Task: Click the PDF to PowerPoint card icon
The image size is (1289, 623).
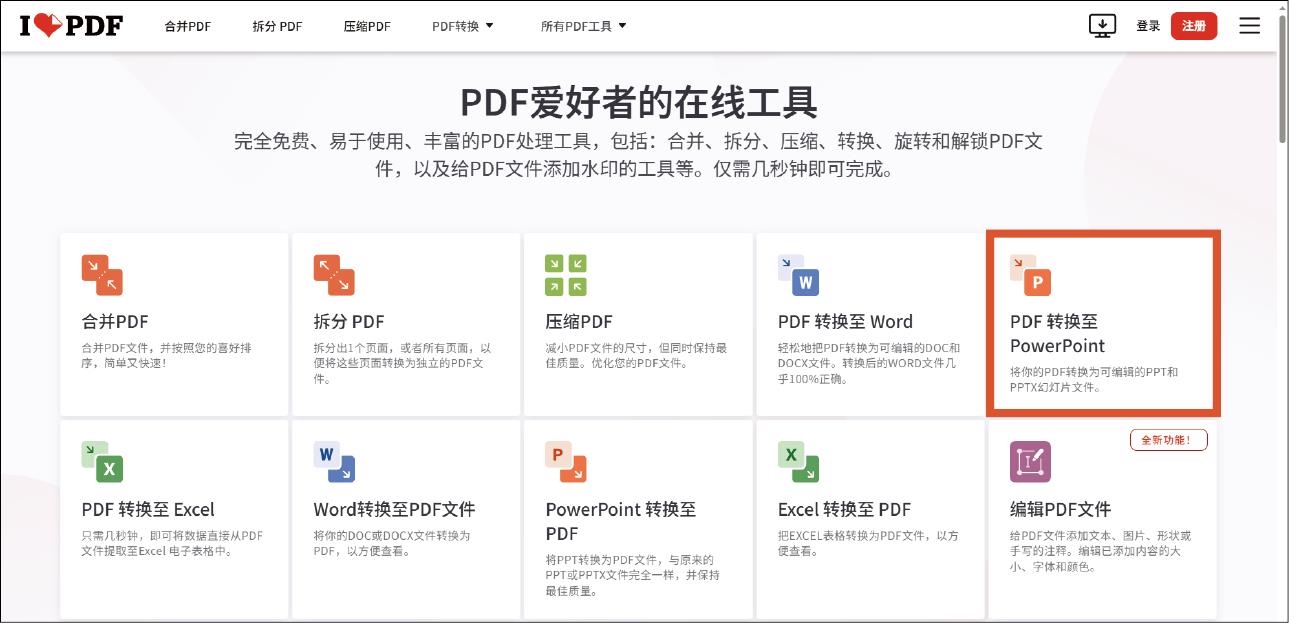Action: tap(1030, 275)
